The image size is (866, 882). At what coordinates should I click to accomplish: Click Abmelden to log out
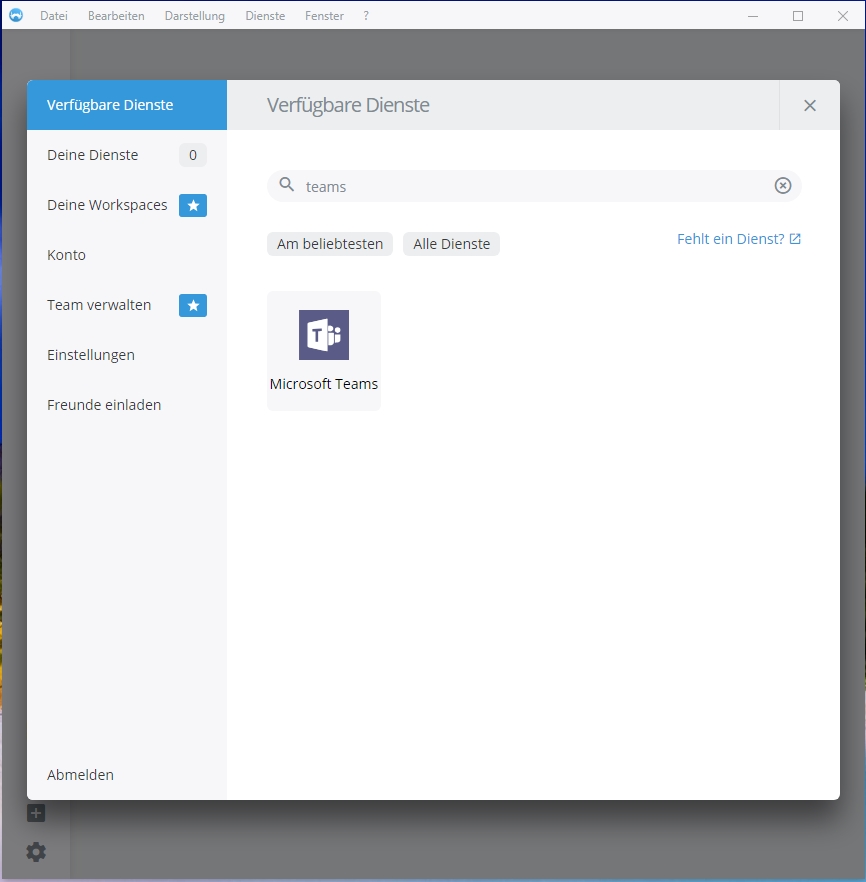tap(80, 775)
